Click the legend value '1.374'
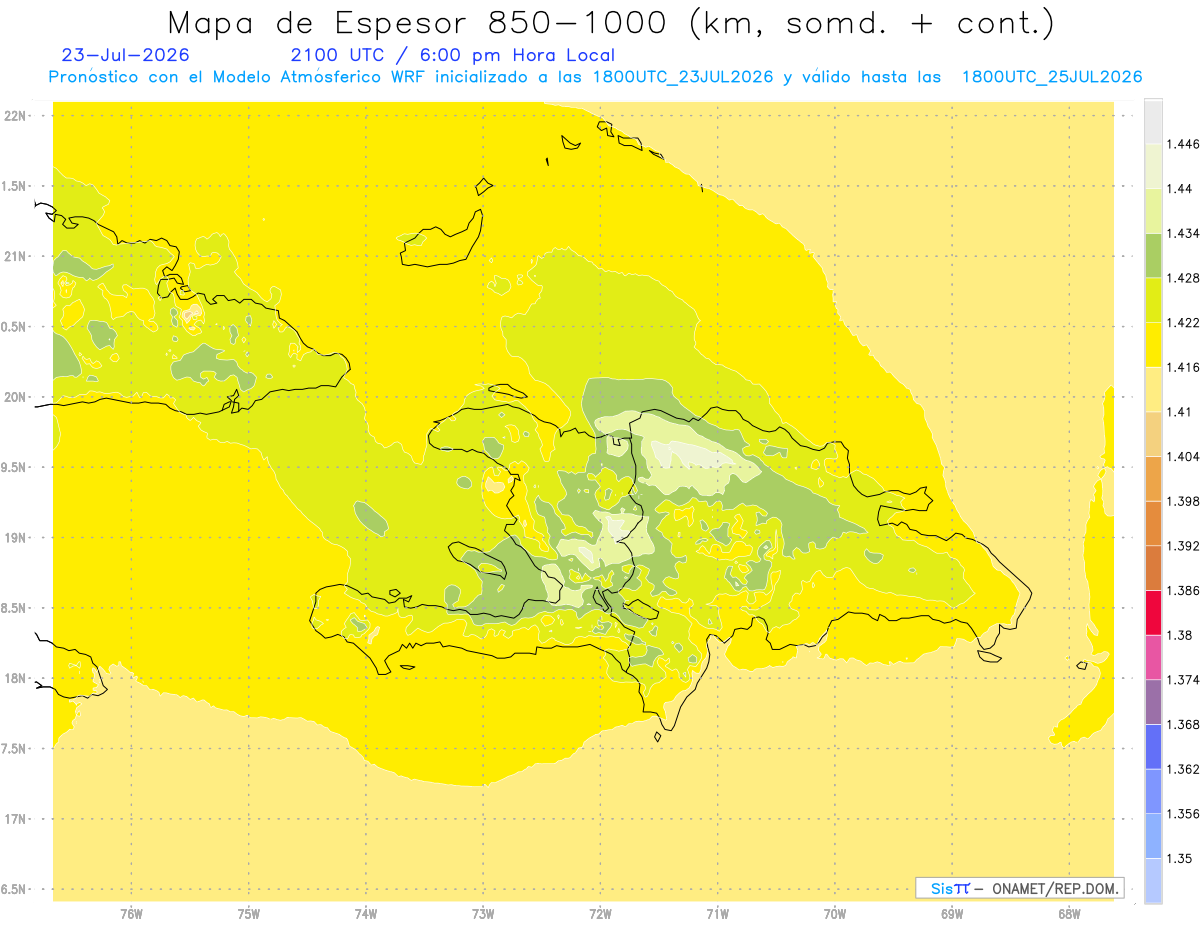The image size is (1200, 927). pyautogui.click(x=1183, y=679)
